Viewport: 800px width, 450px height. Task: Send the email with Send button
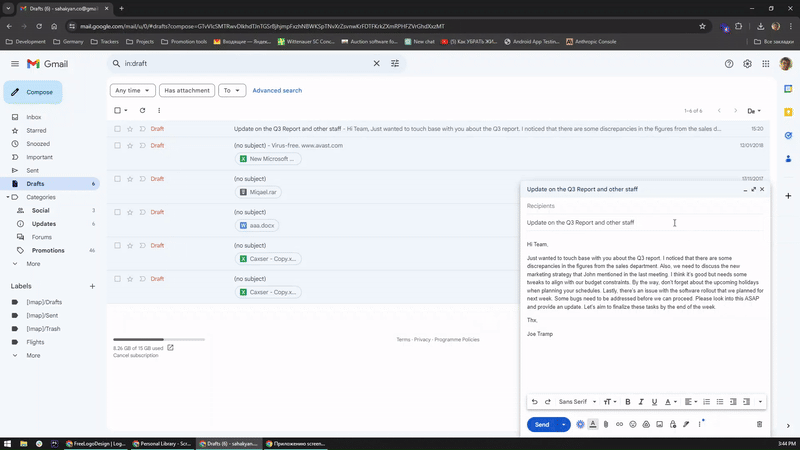coord(542,424)
